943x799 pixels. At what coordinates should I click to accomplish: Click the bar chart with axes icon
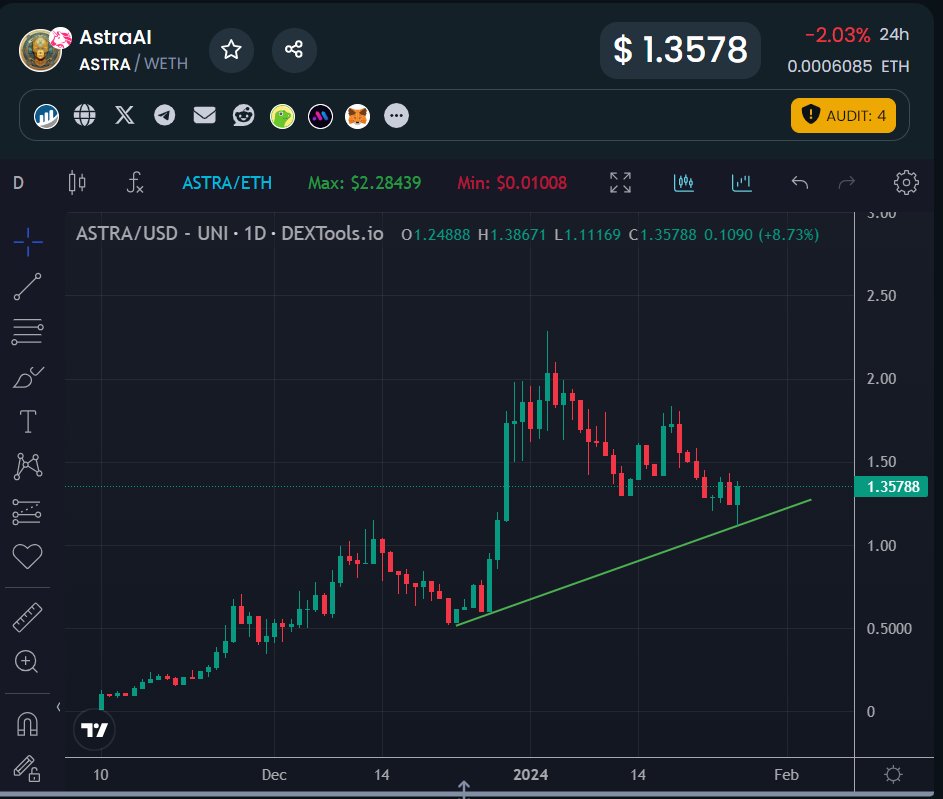point(742,182)
